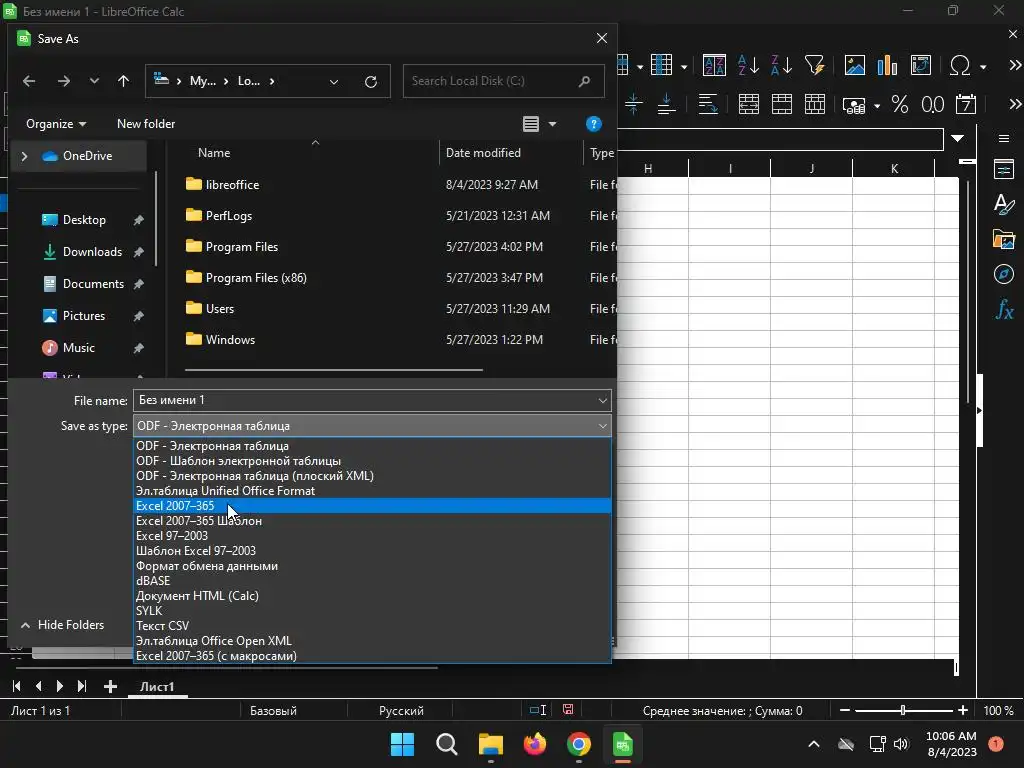Click the split cells icon
This screenshot has height=768, width=1024.
pyautogui.click(x=814, y=104)
